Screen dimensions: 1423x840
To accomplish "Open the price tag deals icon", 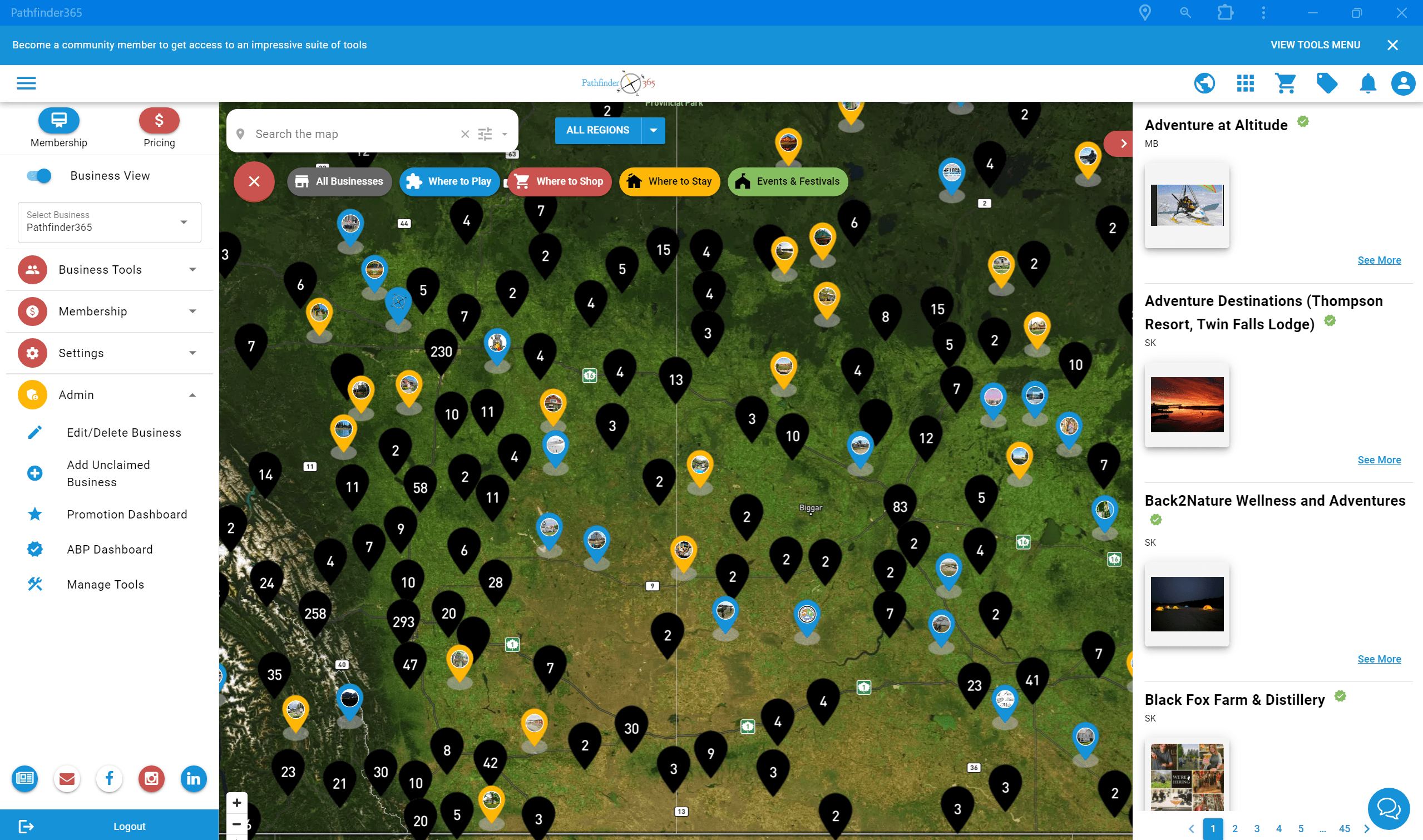I will coord(1327,83).
